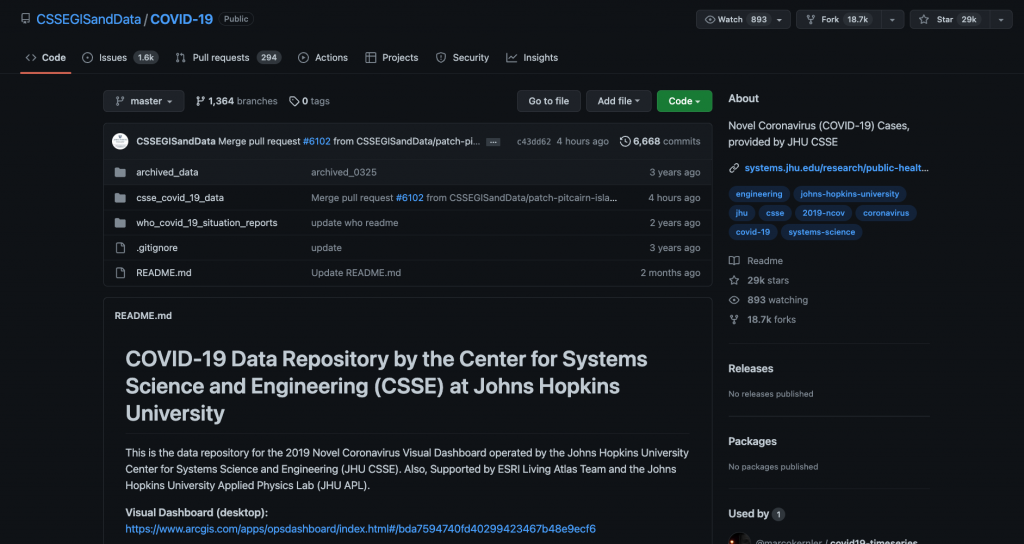Click the clock history icon by 6,668 commits

click(x=625, y=141)
